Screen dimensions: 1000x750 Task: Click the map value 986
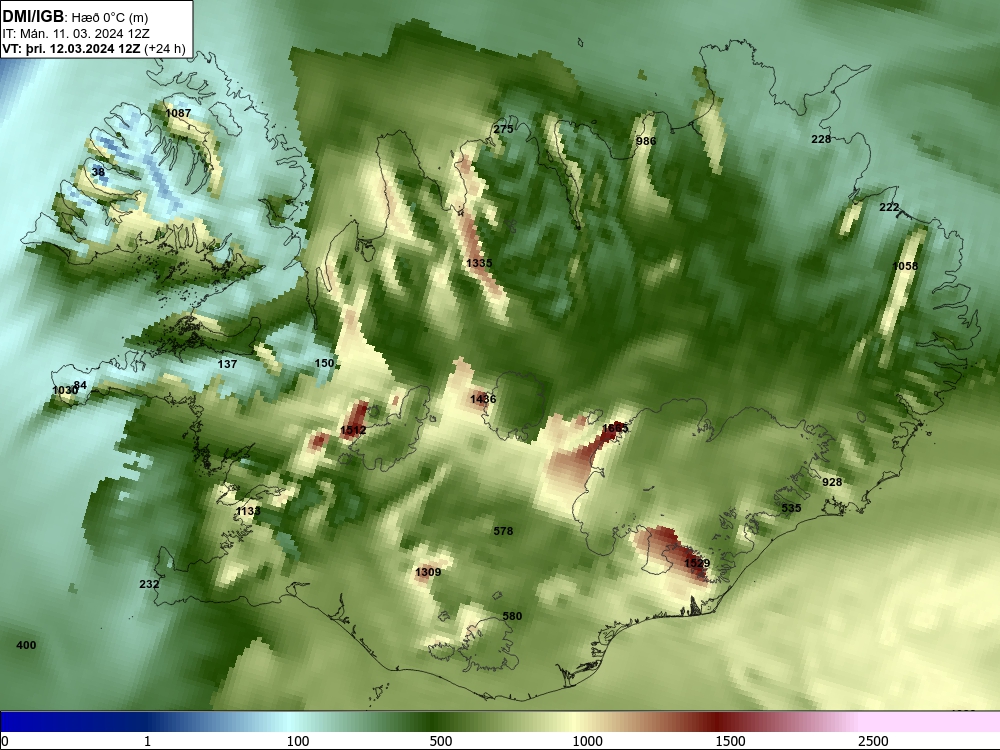pos(645,141)
